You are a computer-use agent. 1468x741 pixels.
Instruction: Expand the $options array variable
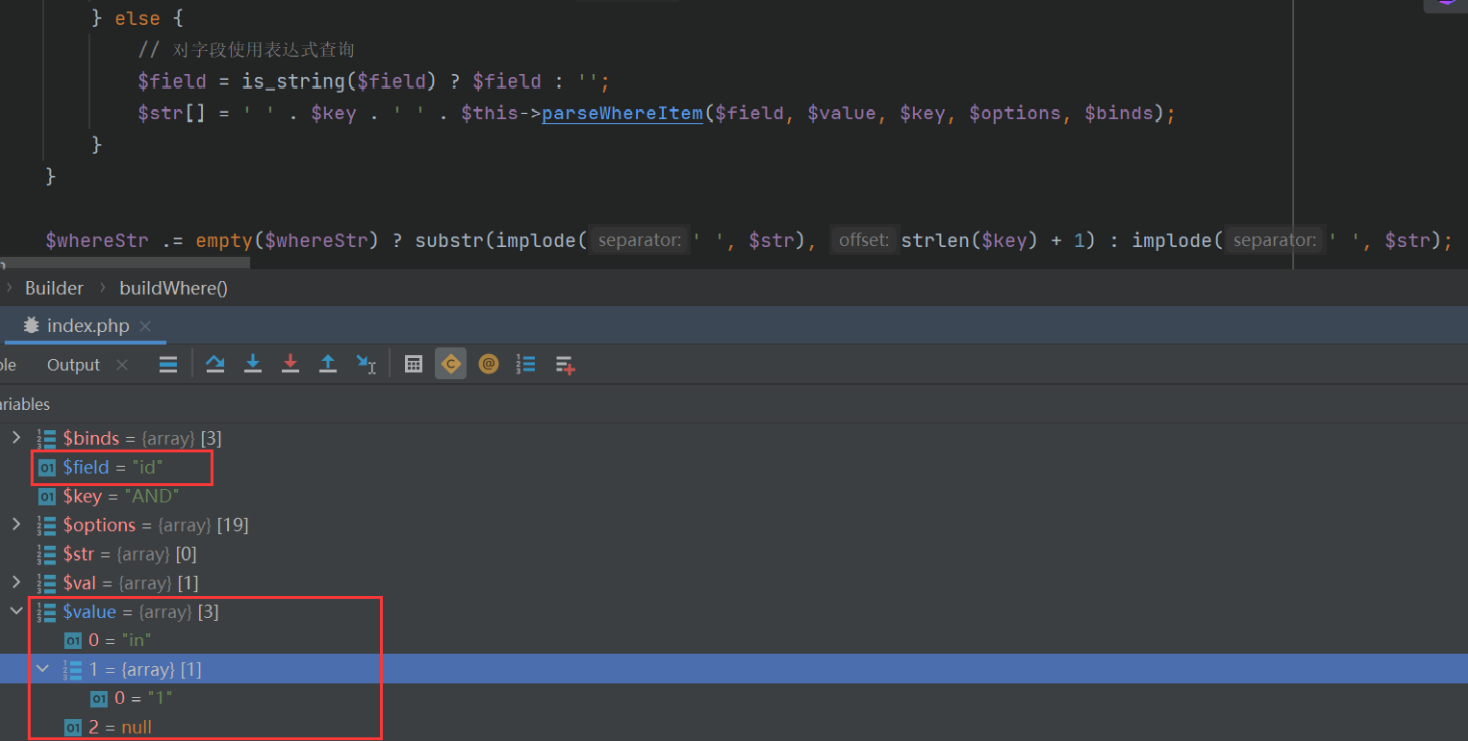16,525
